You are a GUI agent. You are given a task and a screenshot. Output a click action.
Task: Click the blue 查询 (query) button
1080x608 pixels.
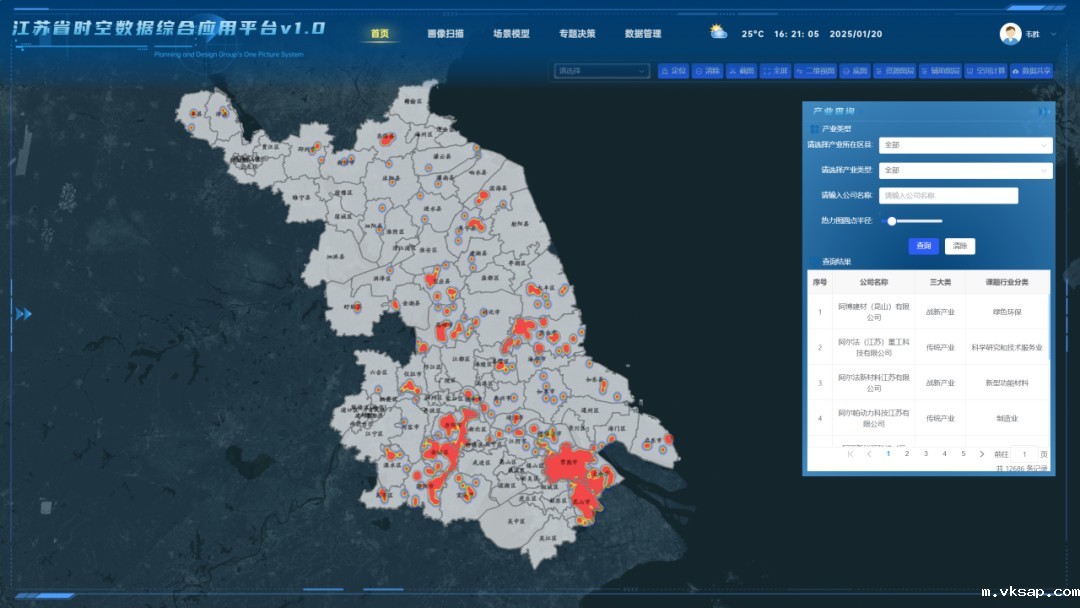point(923,246)
